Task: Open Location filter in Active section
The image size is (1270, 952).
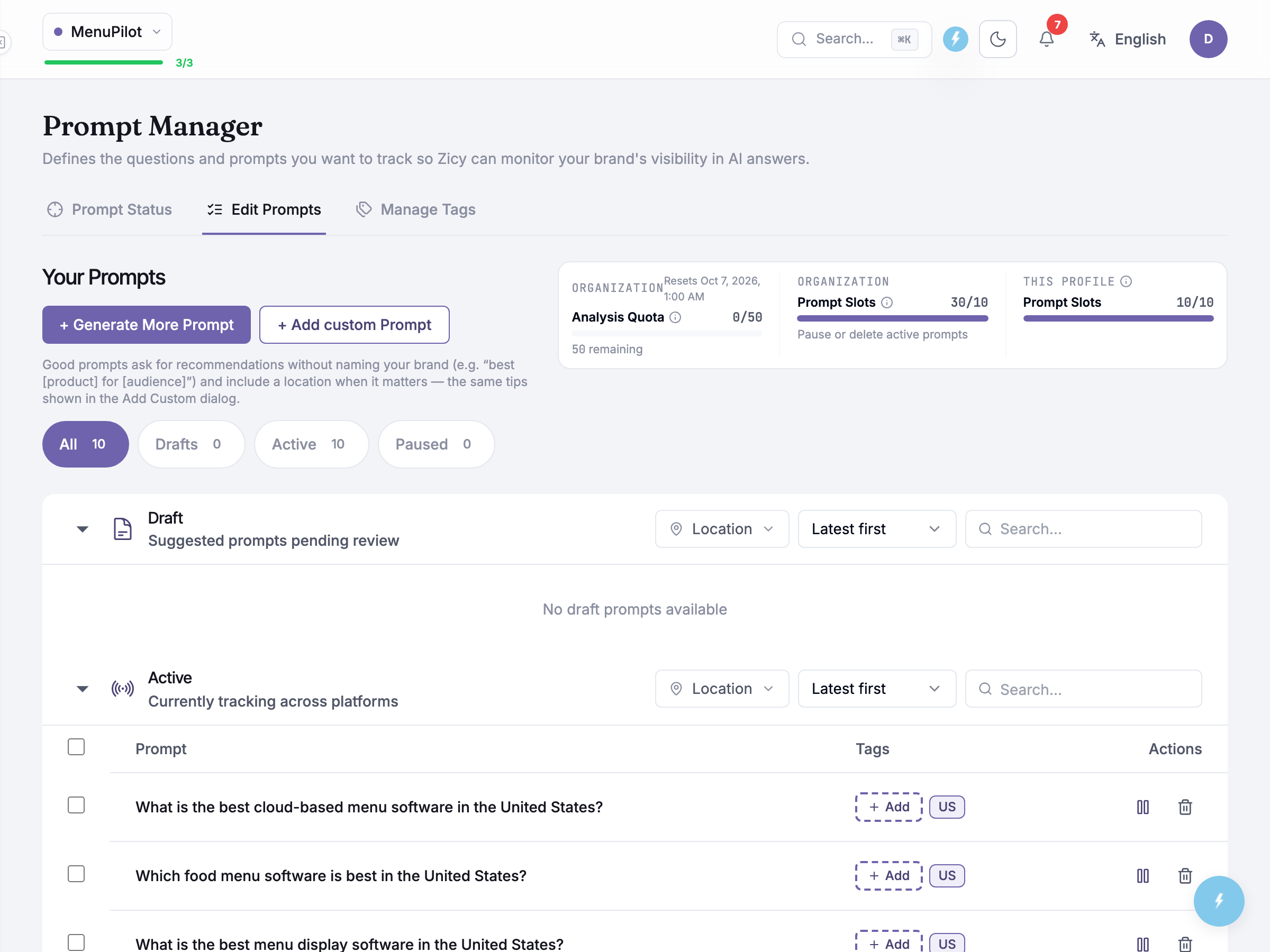Action: pyautogui.click(x=722, y=689)
